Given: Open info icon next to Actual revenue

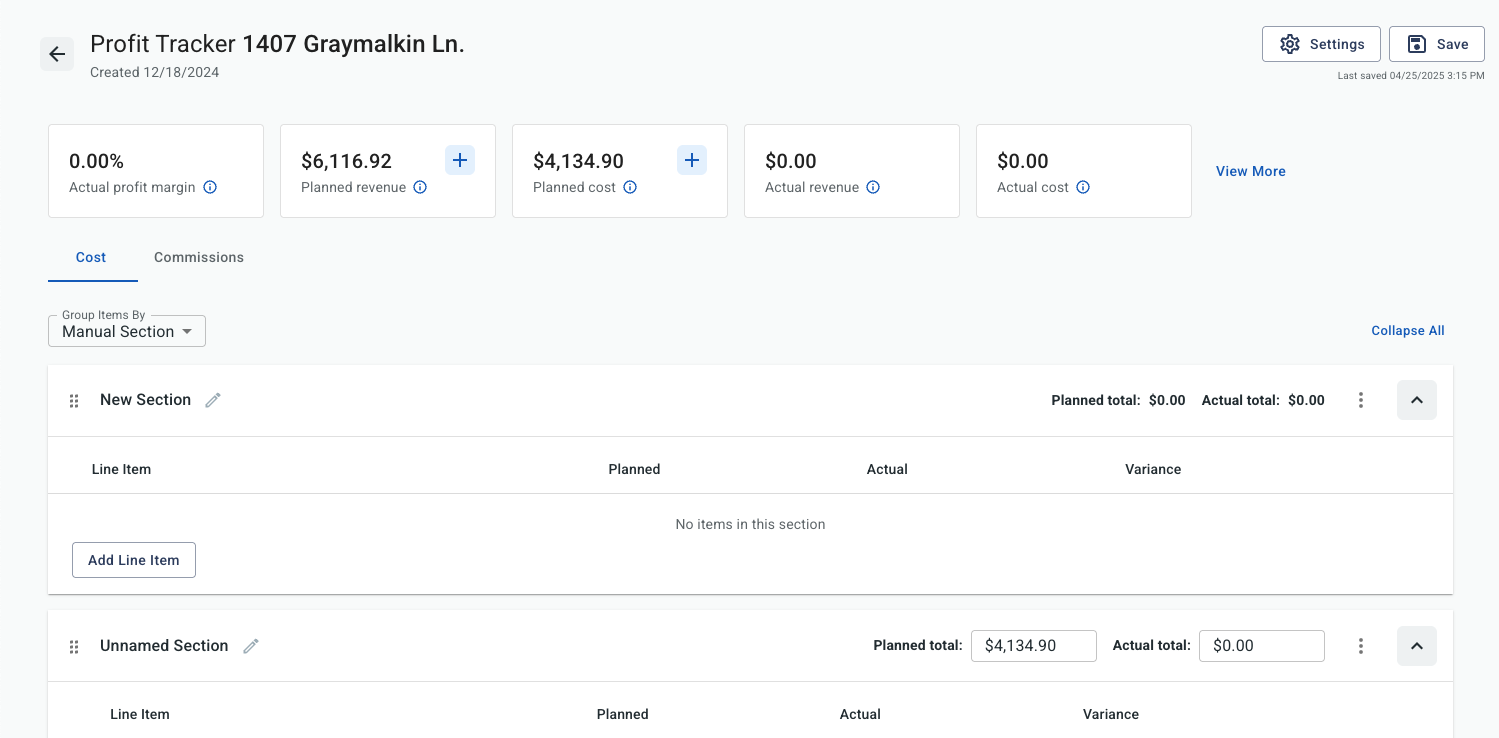Looking at the screenshot, I should coord(873,187).
